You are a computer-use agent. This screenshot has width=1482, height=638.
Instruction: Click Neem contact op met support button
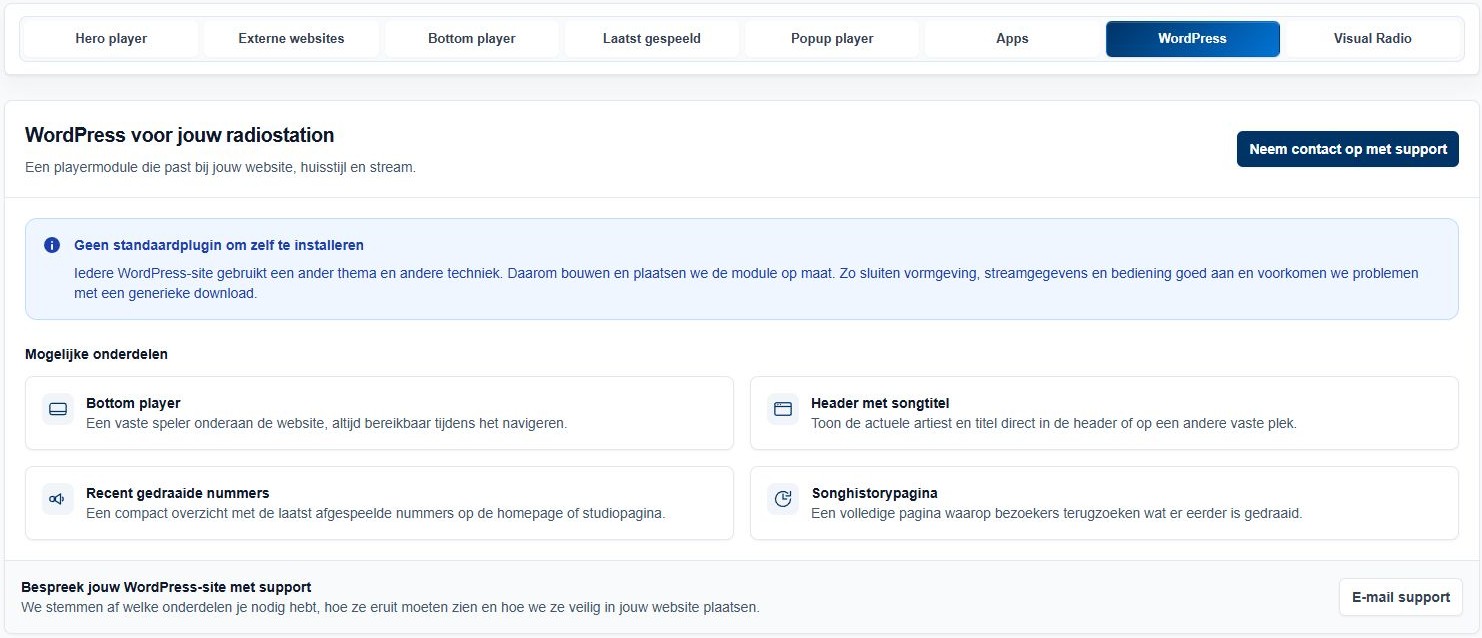coord(1348,149)
